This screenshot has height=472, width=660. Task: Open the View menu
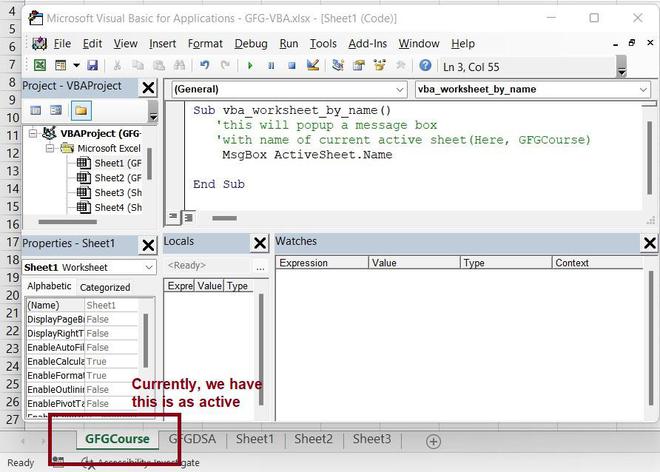click(125, 43)
